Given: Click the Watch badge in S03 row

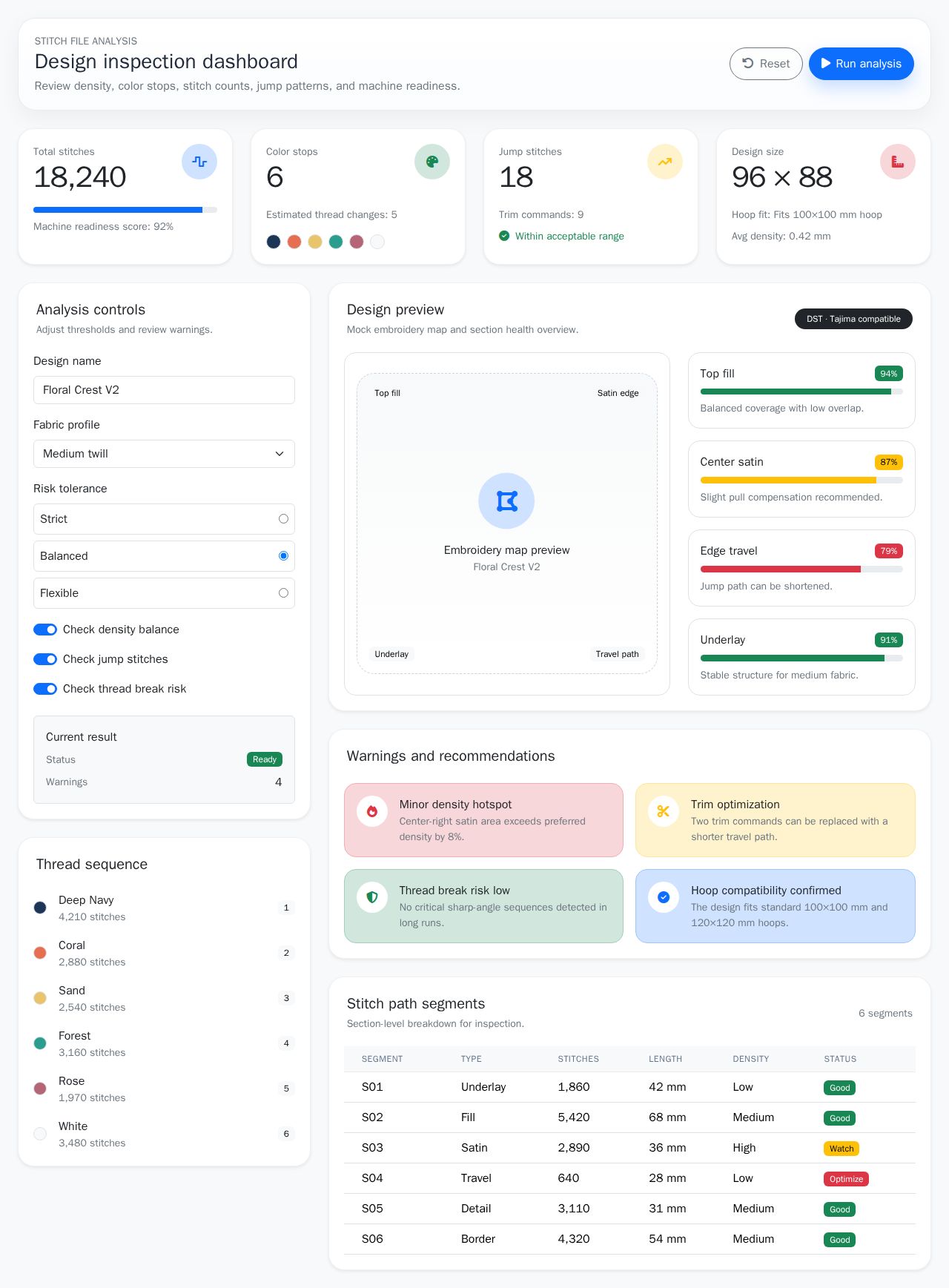Looking at the screenshot, I should pos(841,1149).
